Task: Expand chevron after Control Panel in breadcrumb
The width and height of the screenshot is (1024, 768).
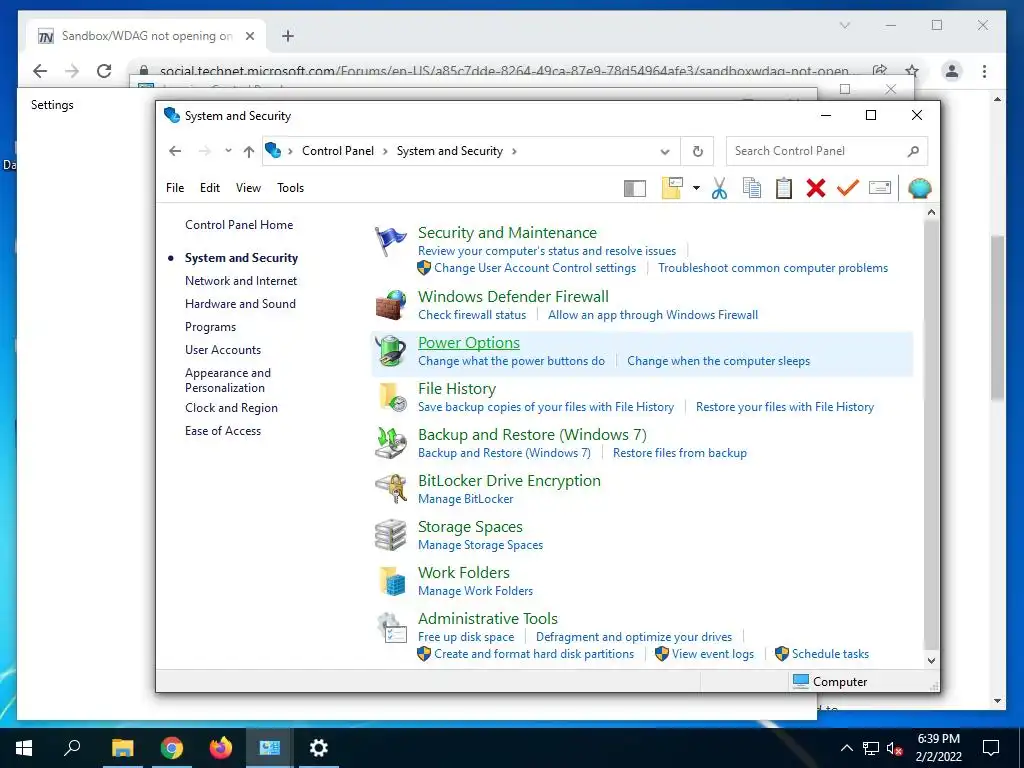Action: pos(385,152)
